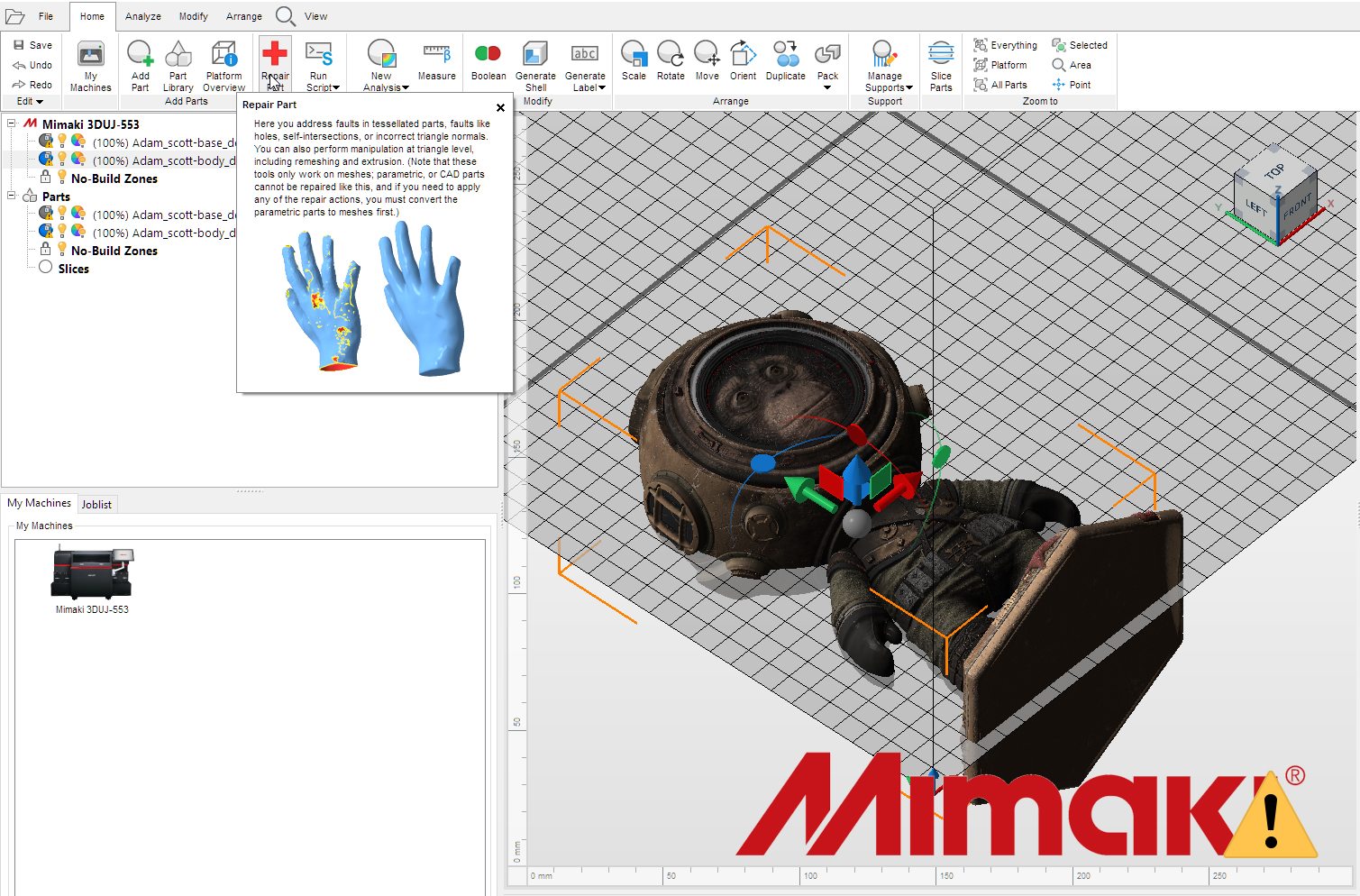Click the magnifier search icon in menu bar
The width and height of the screenshot is (1360, 896).
pyautogui.click(x=285, y=16)
